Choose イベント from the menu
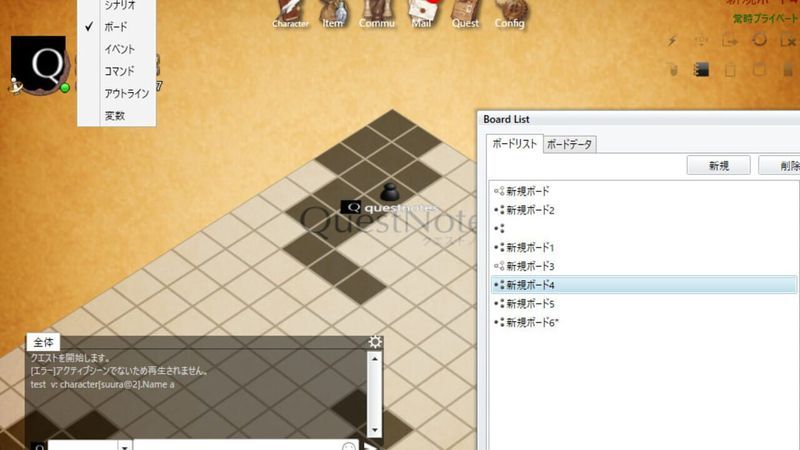 [x=119, y=49]
